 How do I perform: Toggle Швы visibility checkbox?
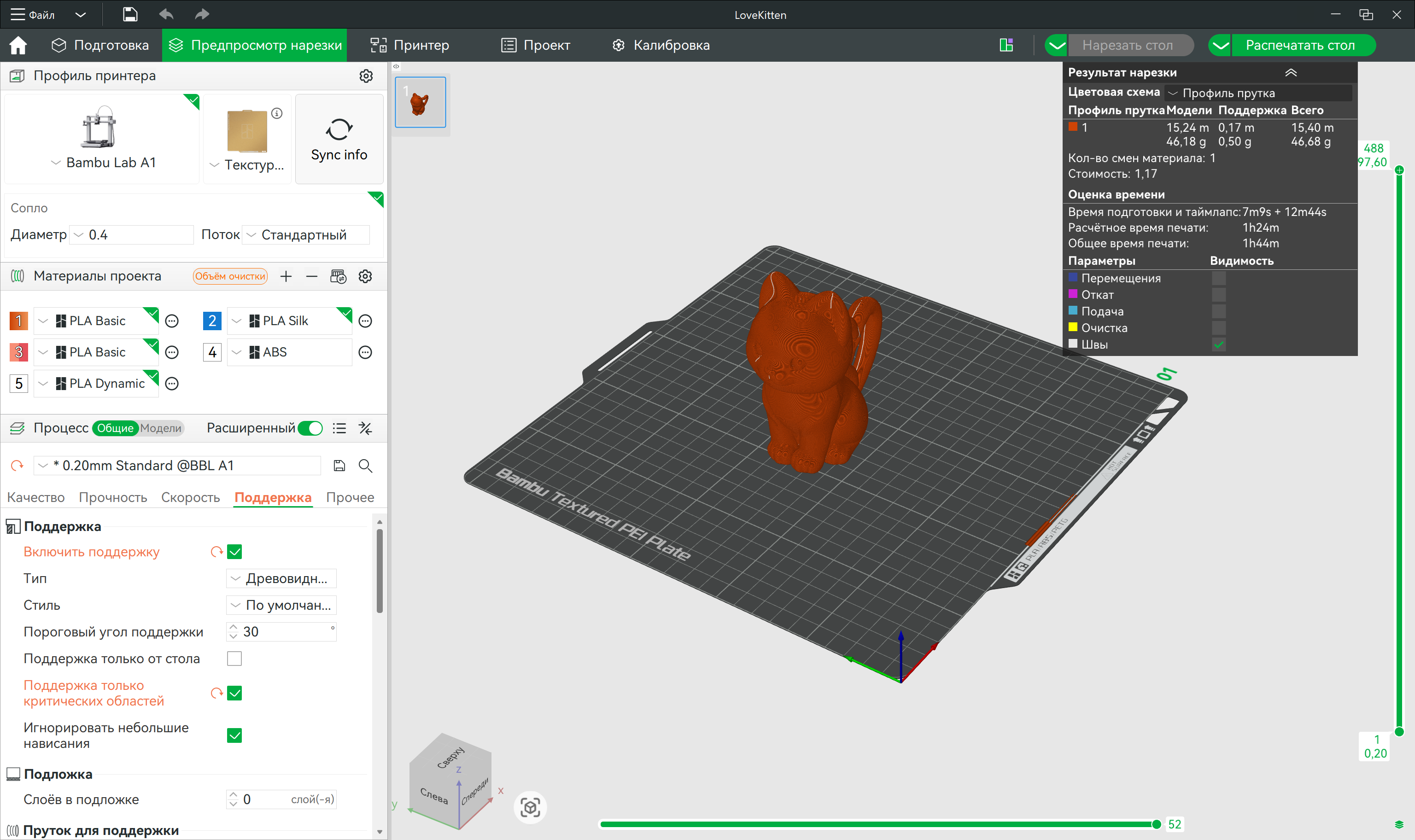point(1218,345)
